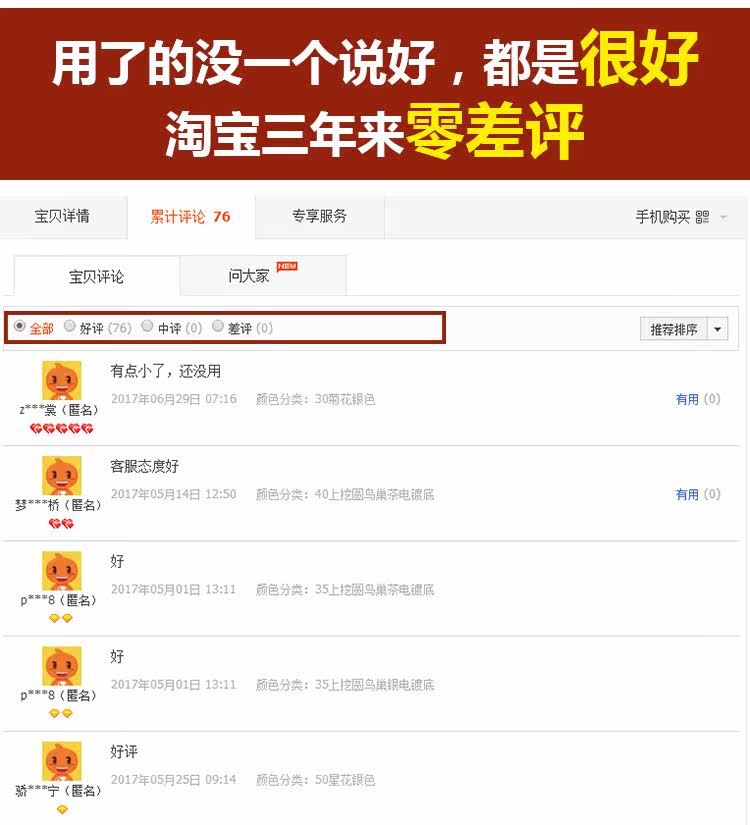Click yellow diamond icon under 骄***宁
750x825 pixels.
coord(62,809)
